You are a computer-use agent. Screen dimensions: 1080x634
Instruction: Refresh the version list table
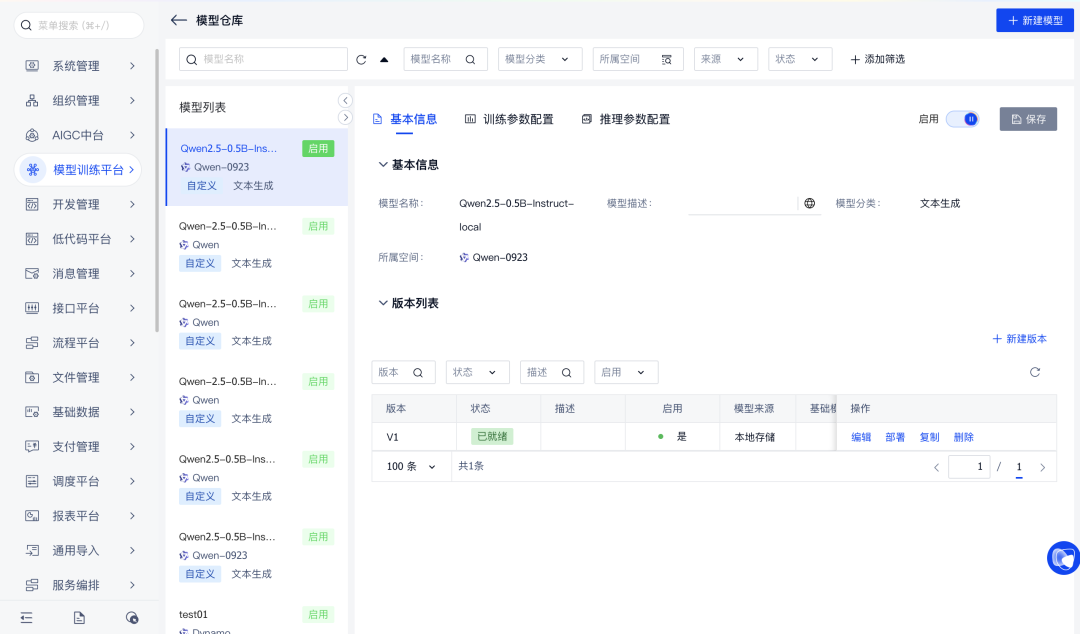(x=1035, y=372)
